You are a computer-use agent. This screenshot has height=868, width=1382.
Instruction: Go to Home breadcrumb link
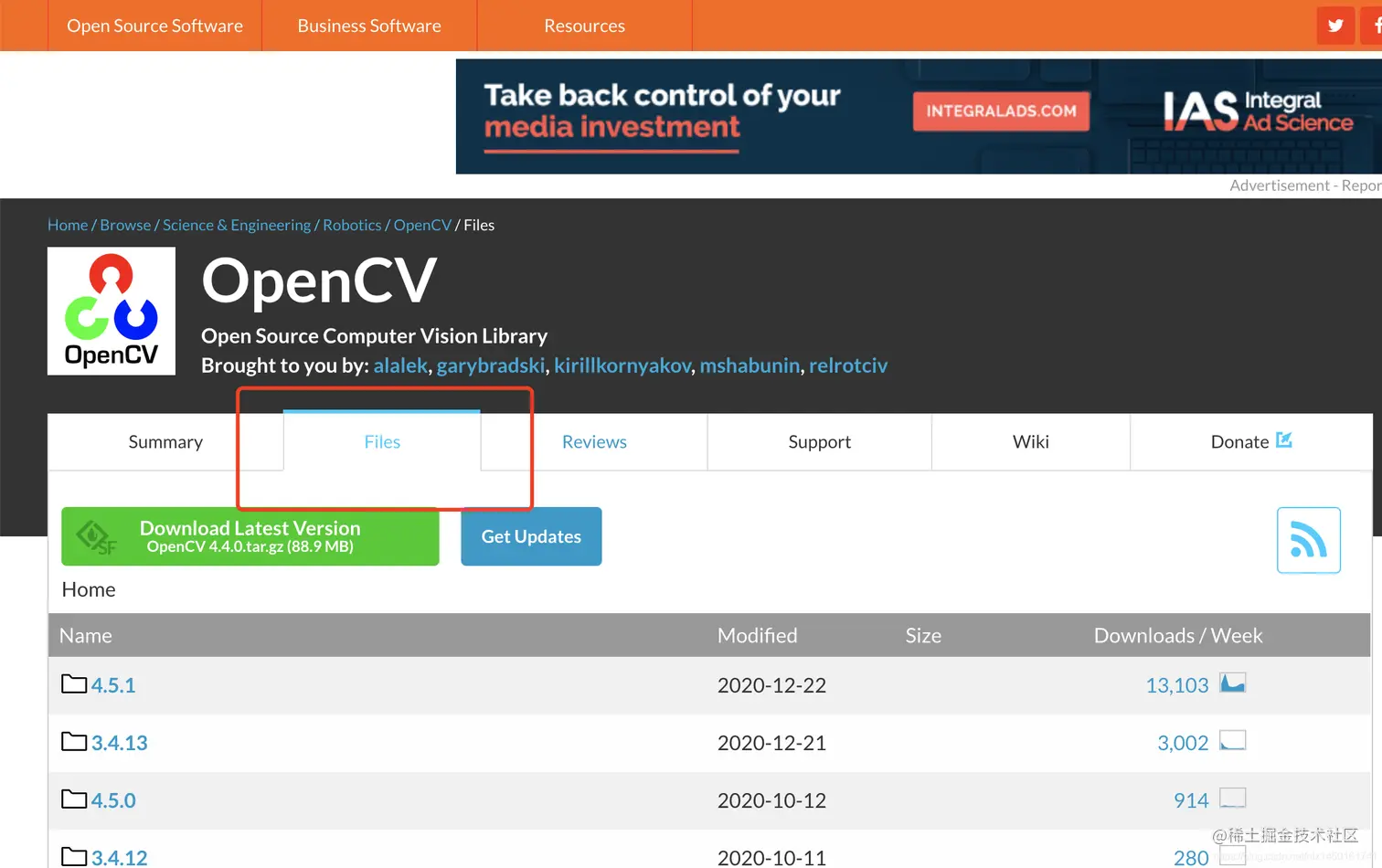(x=68, y=225)
